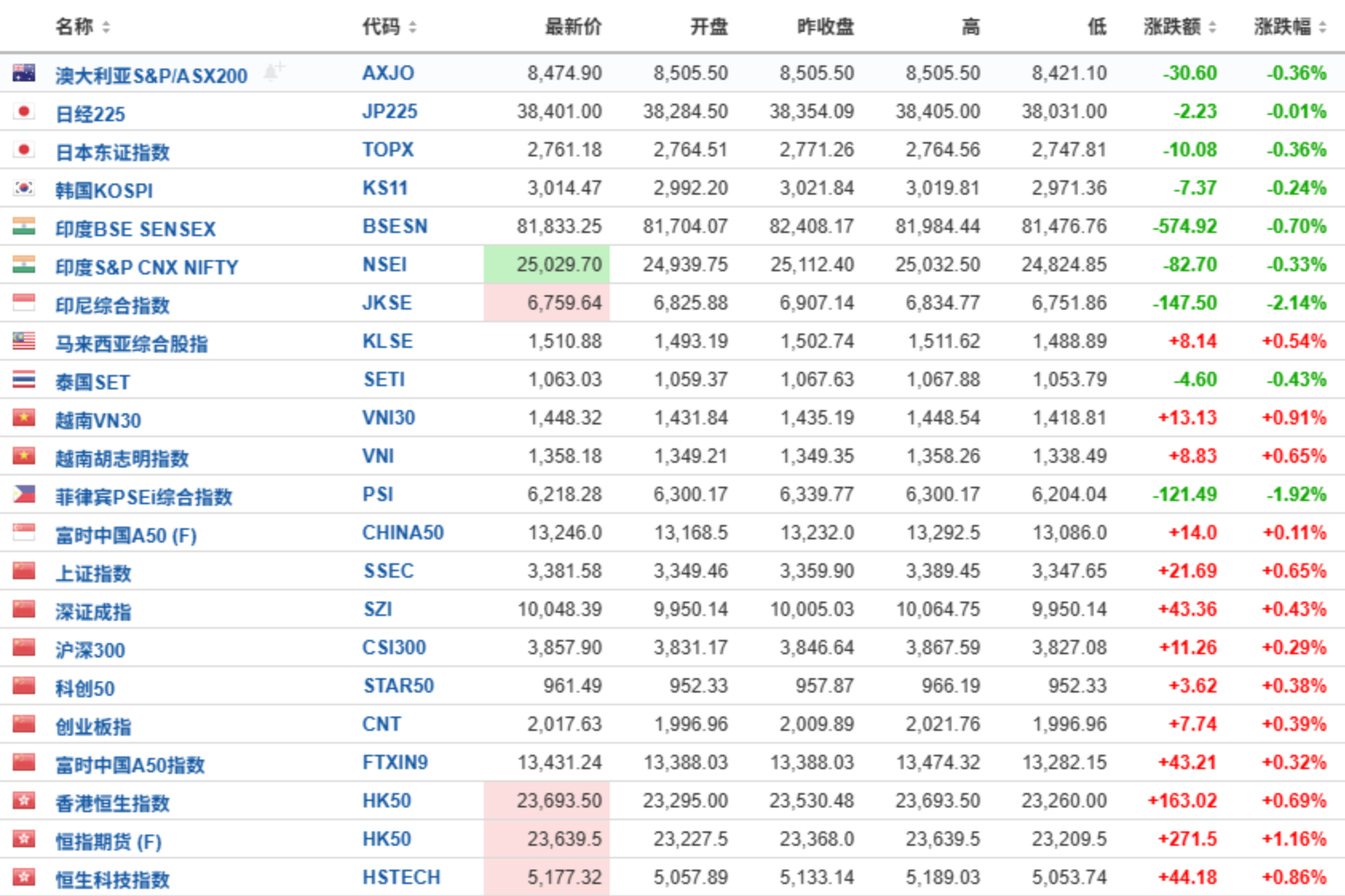Click the China flag beside 科创50

pos(24,686)
